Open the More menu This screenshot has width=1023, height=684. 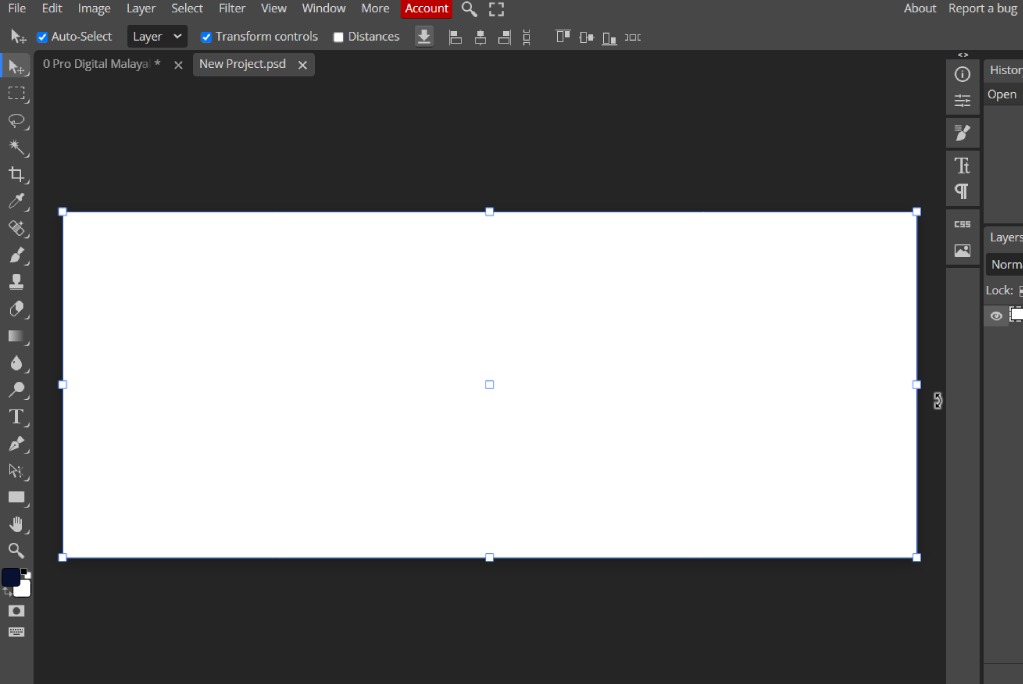(x=375, y=8)
